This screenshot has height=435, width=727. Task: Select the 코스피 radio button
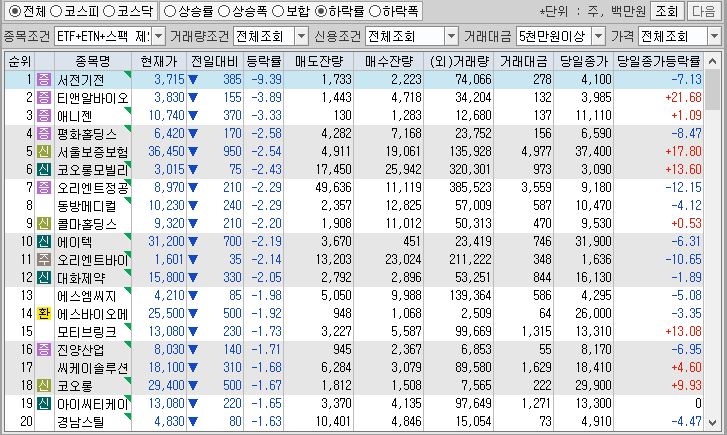(x=56, y=11)
